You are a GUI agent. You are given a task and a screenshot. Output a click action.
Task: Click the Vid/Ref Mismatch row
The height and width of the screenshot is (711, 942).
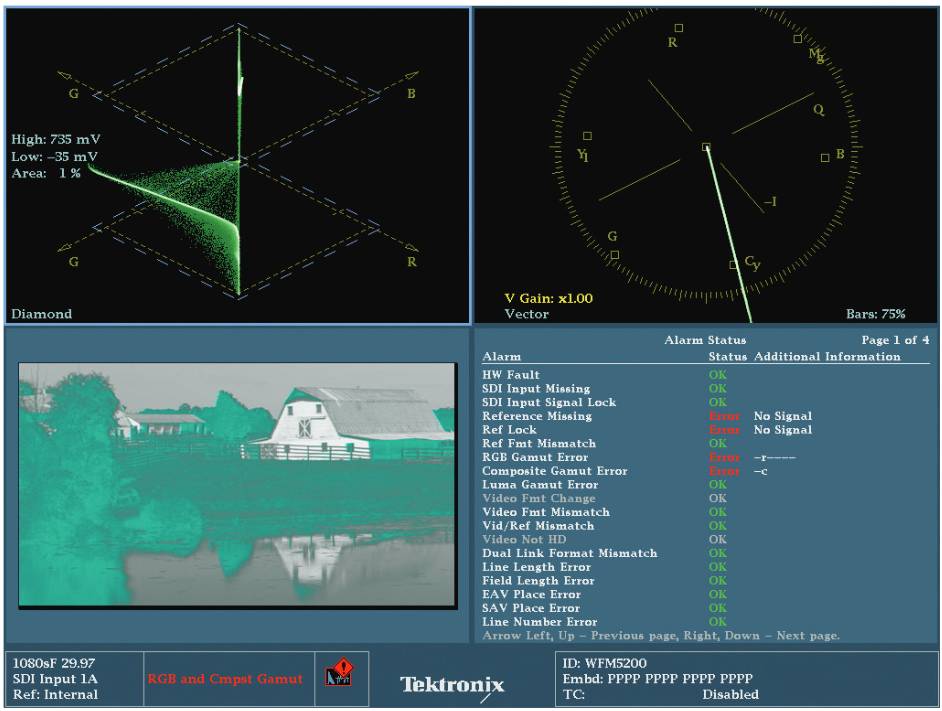[x=705, y=526]
